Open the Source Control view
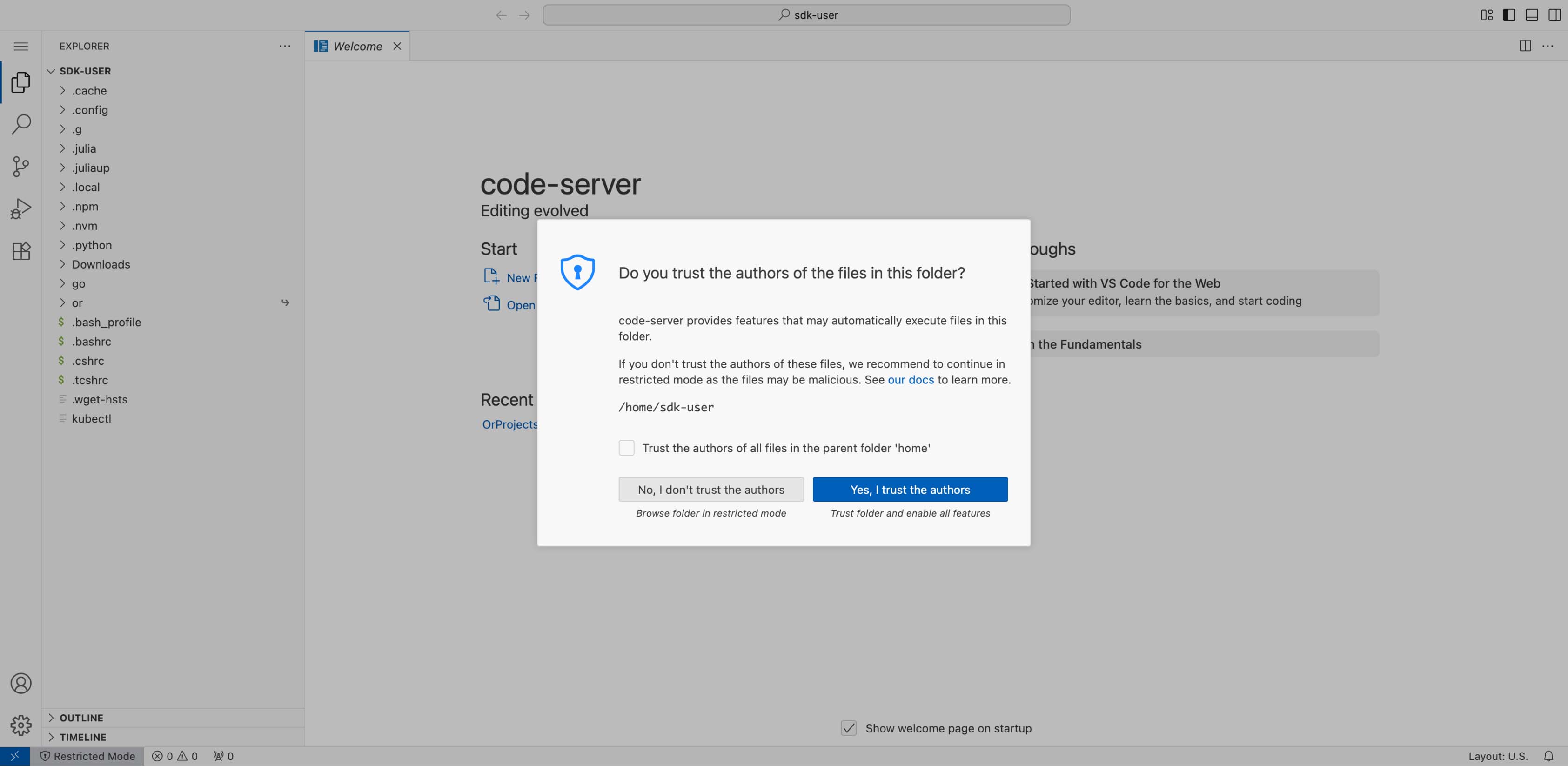This screenshot has height=766, width=1568. coord(20,166)
